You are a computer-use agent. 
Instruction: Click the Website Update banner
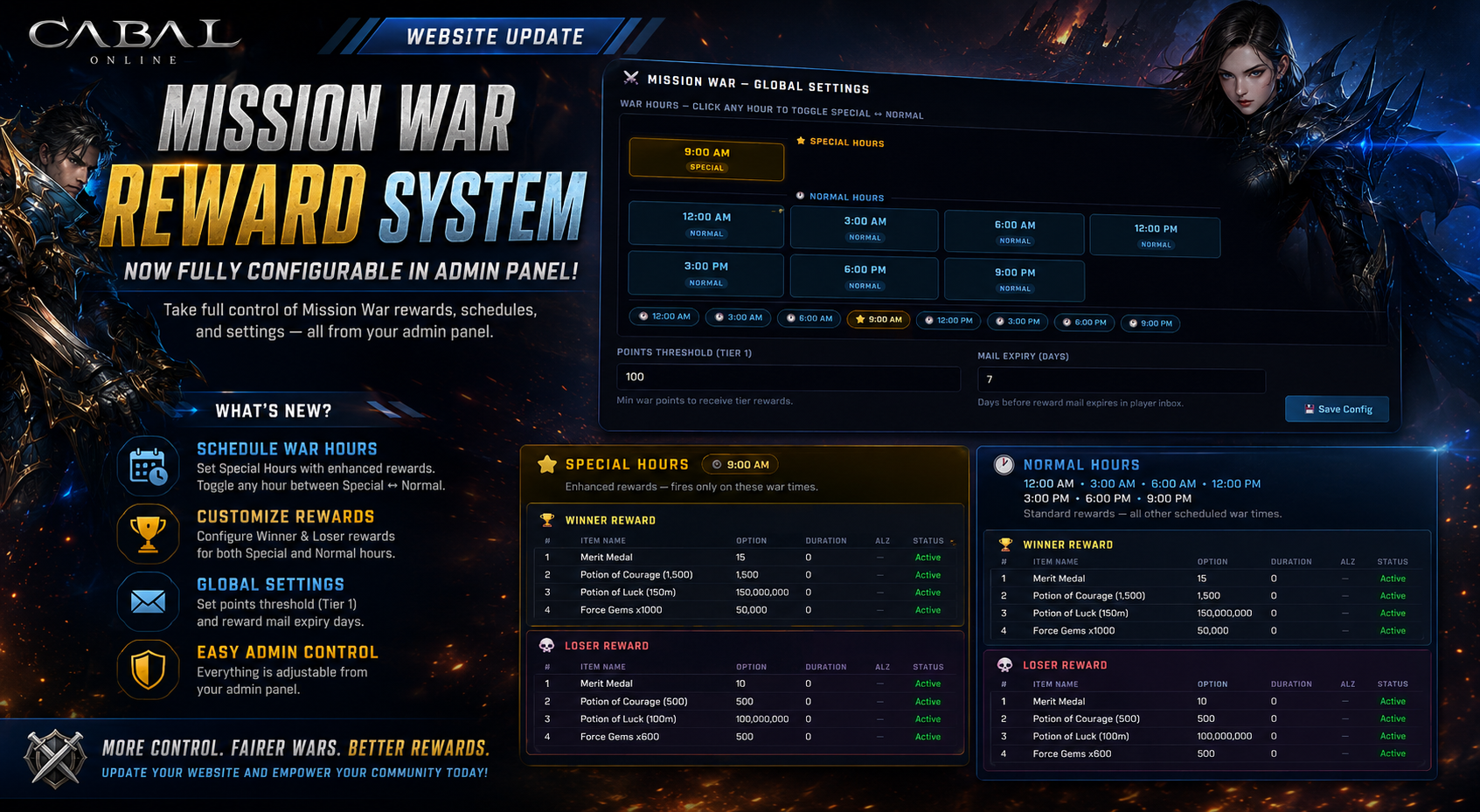[496, 37]
